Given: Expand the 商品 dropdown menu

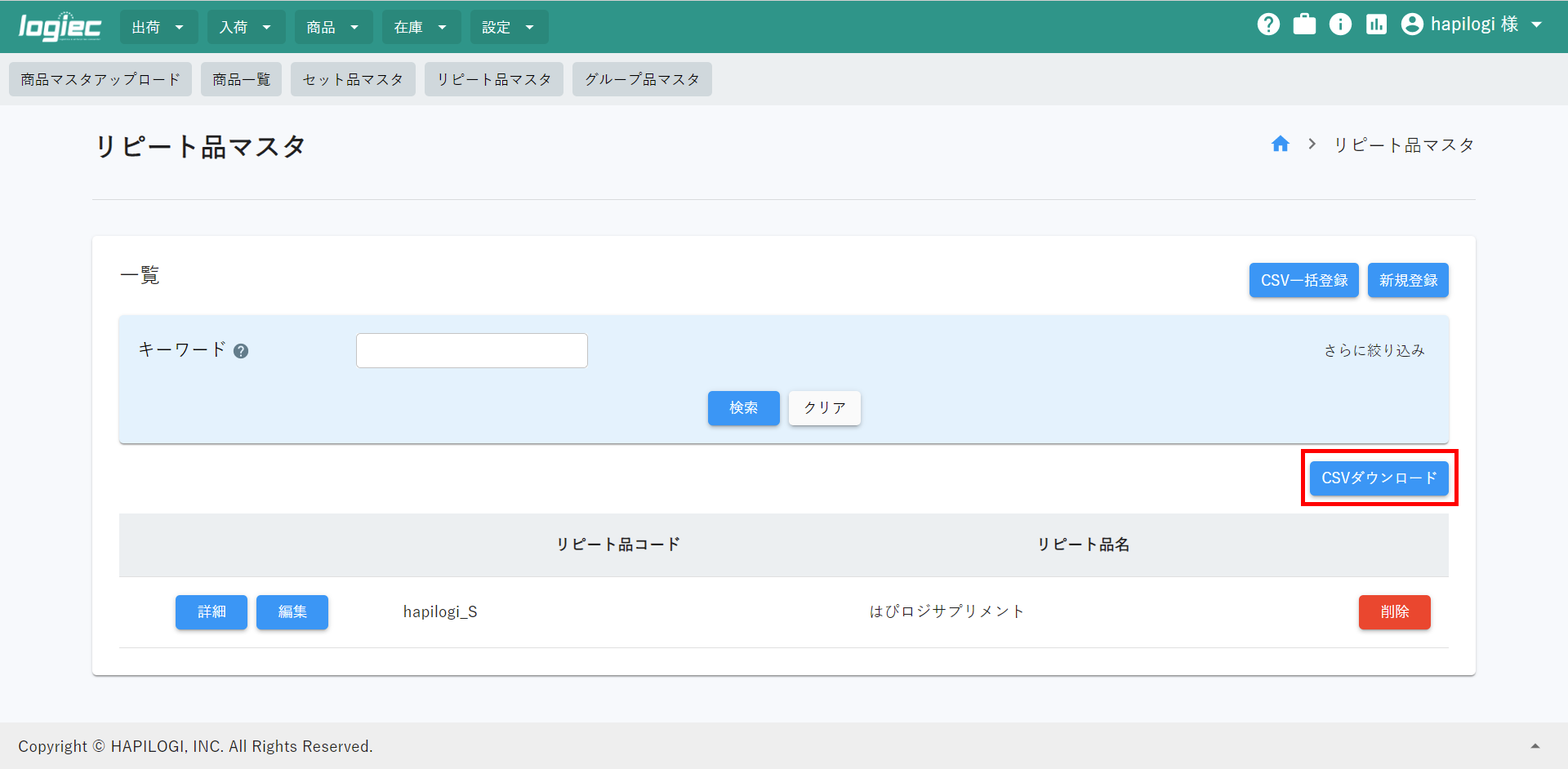Looking at the screenshot, I should pyautogui.click(x=333, y=27).
